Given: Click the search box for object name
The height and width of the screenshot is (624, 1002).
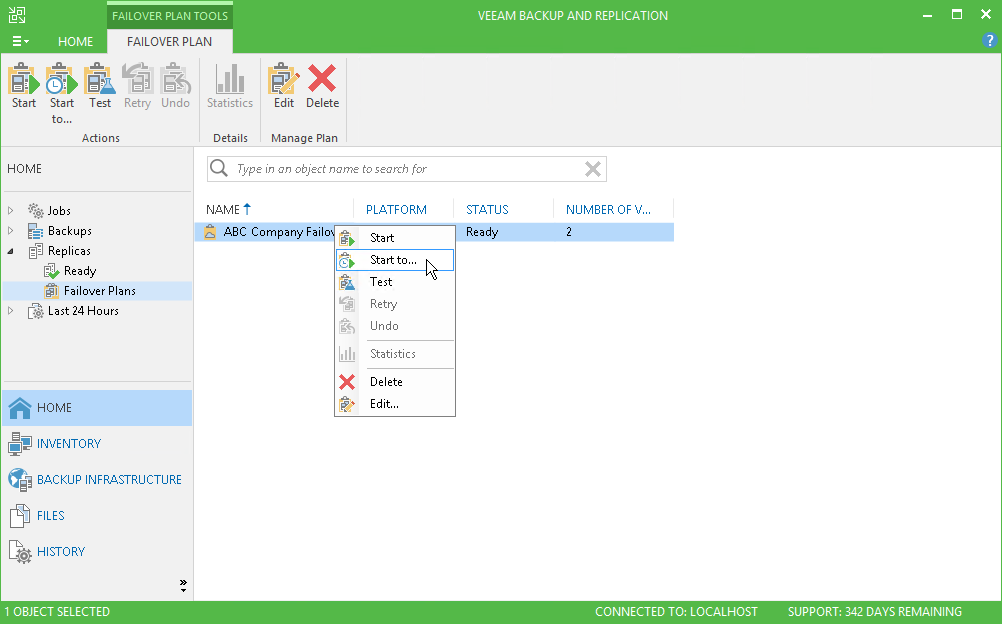Looking at the screenshot, I should click(x=406, y=169).
